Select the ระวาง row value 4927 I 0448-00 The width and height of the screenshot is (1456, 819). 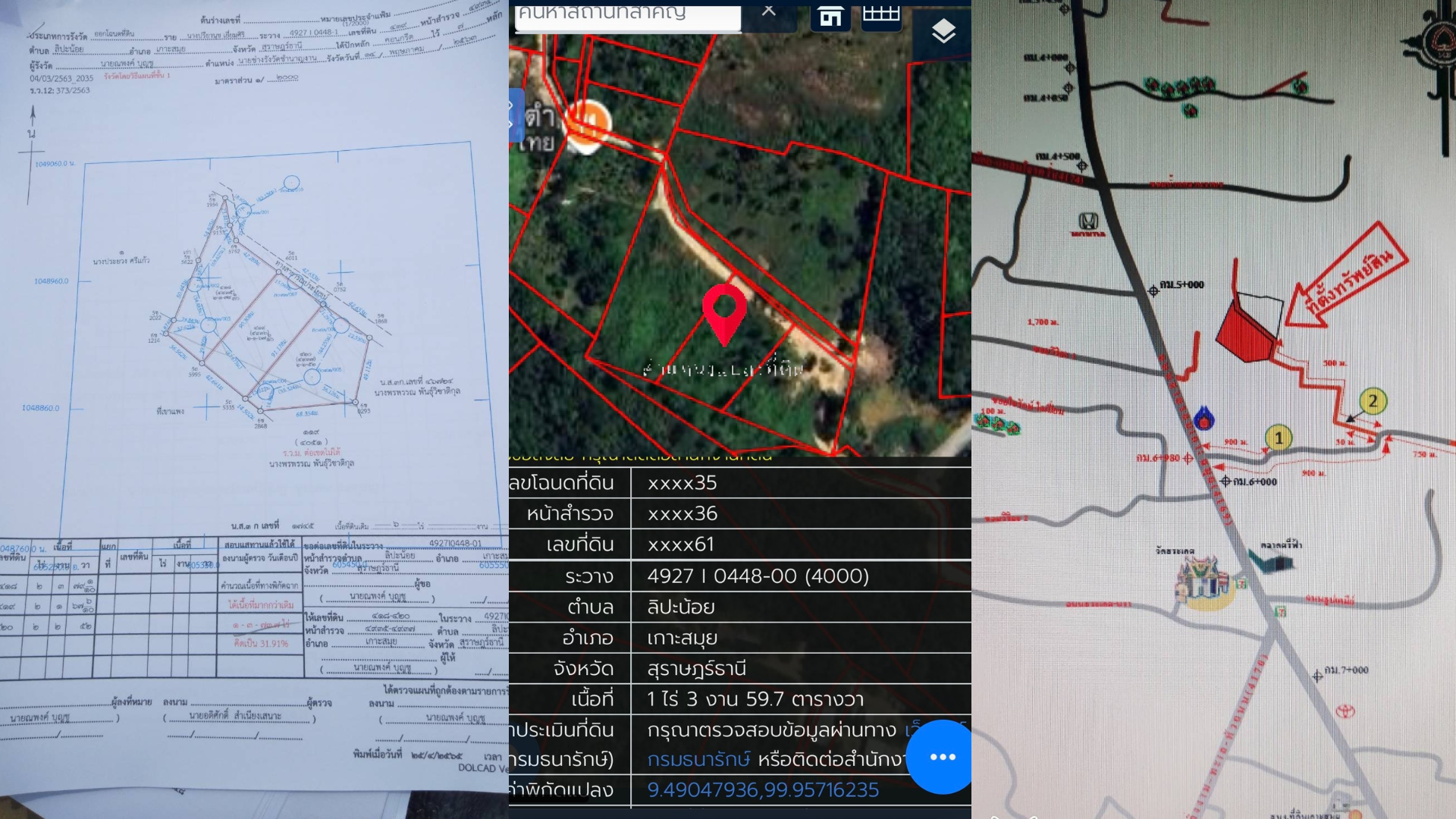coord(758,576)
